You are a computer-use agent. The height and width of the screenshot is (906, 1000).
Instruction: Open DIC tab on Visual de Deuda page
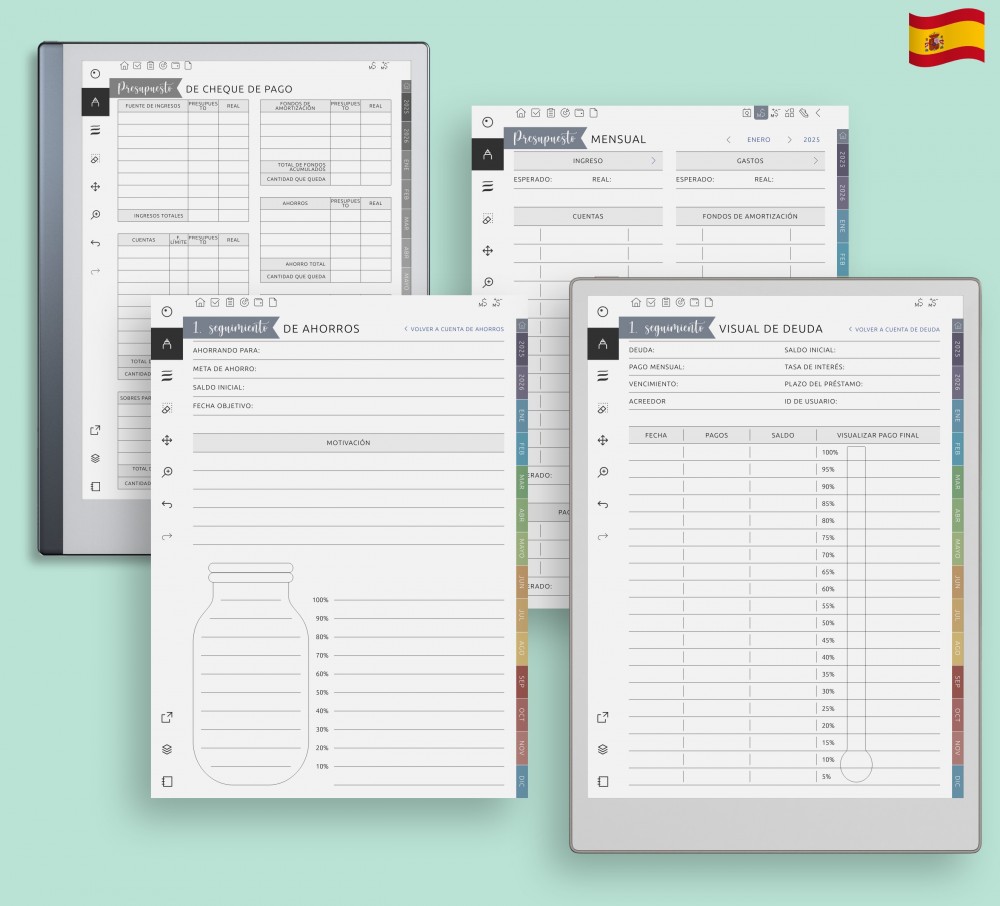click(957, 781)
